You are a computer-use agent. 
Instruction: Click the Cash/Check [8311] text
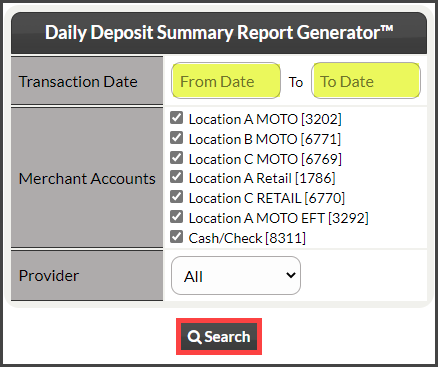[x=247, y=238]
